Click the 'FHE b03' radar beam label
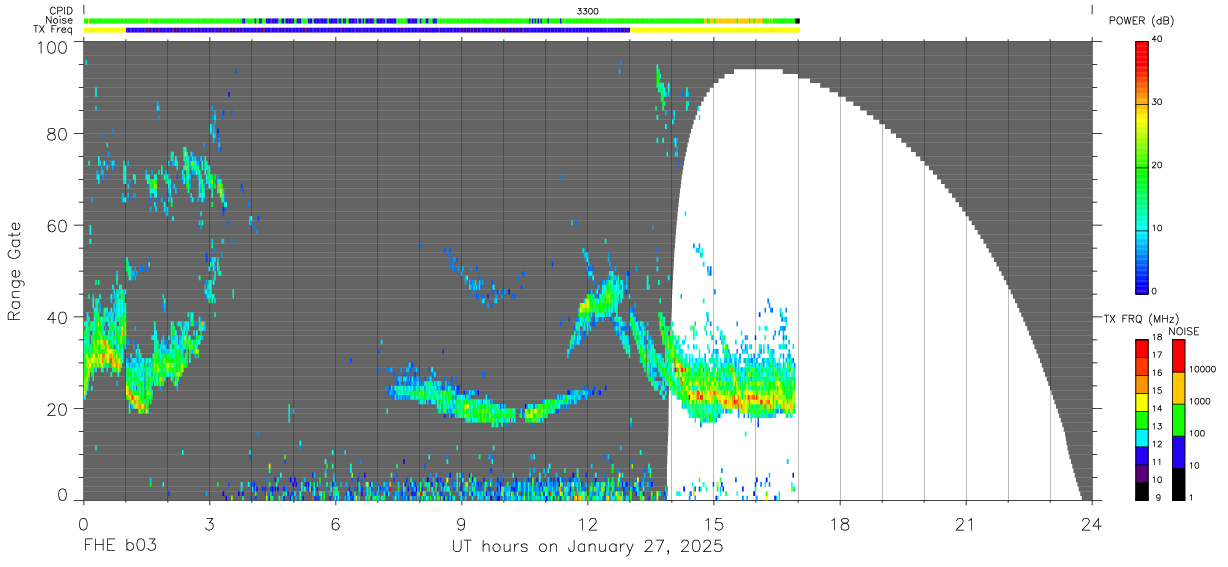Viewport: 1228px width, 567px height. coord(119,548)
